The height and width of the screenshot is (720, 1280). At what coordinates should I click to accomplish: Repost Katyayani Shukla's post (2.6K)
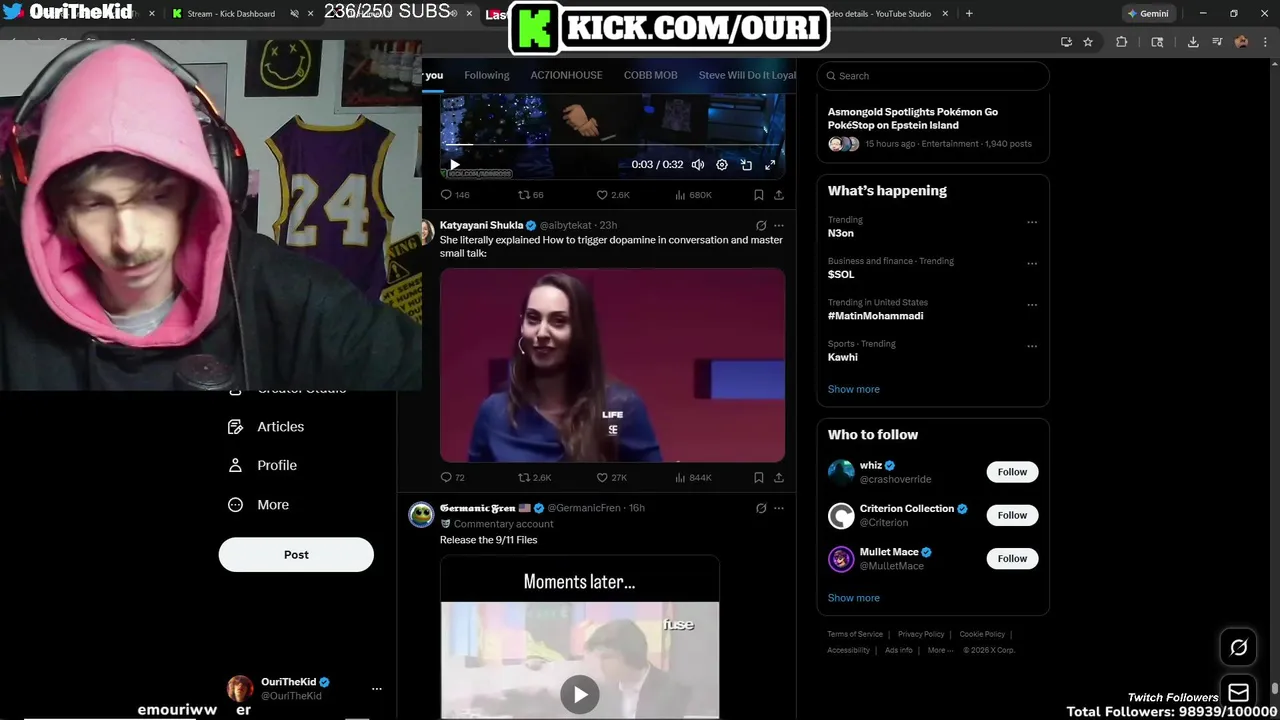tap(535, 478)
